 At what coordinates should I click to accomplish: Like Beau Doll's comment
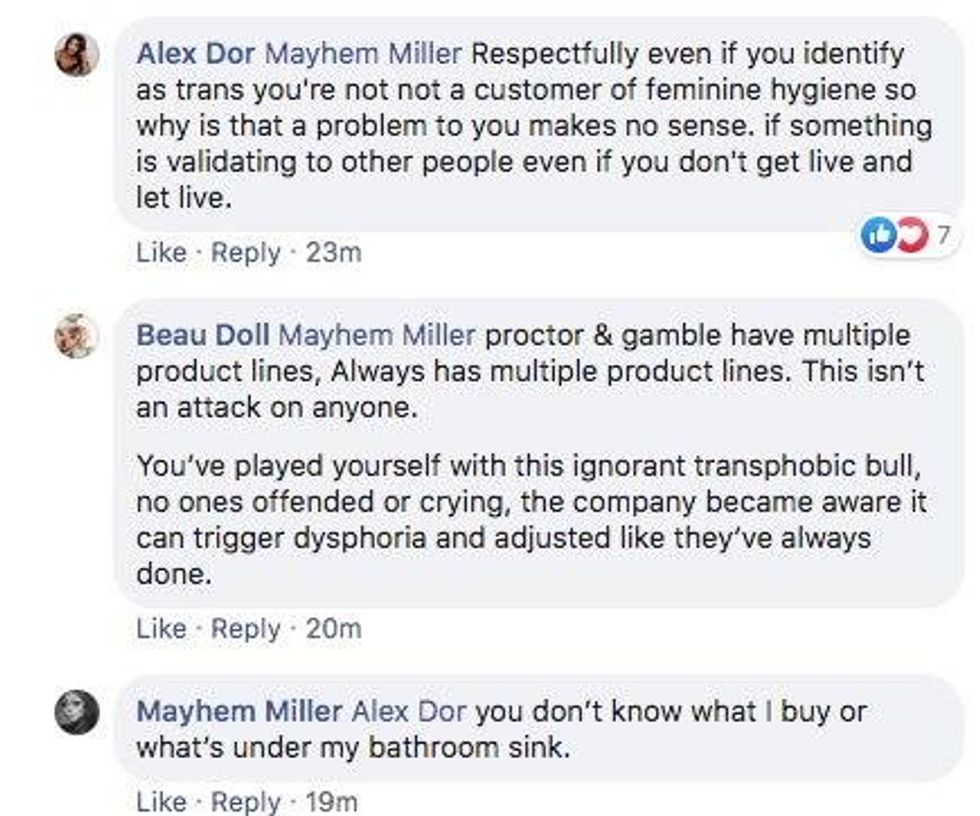[160, 629]
